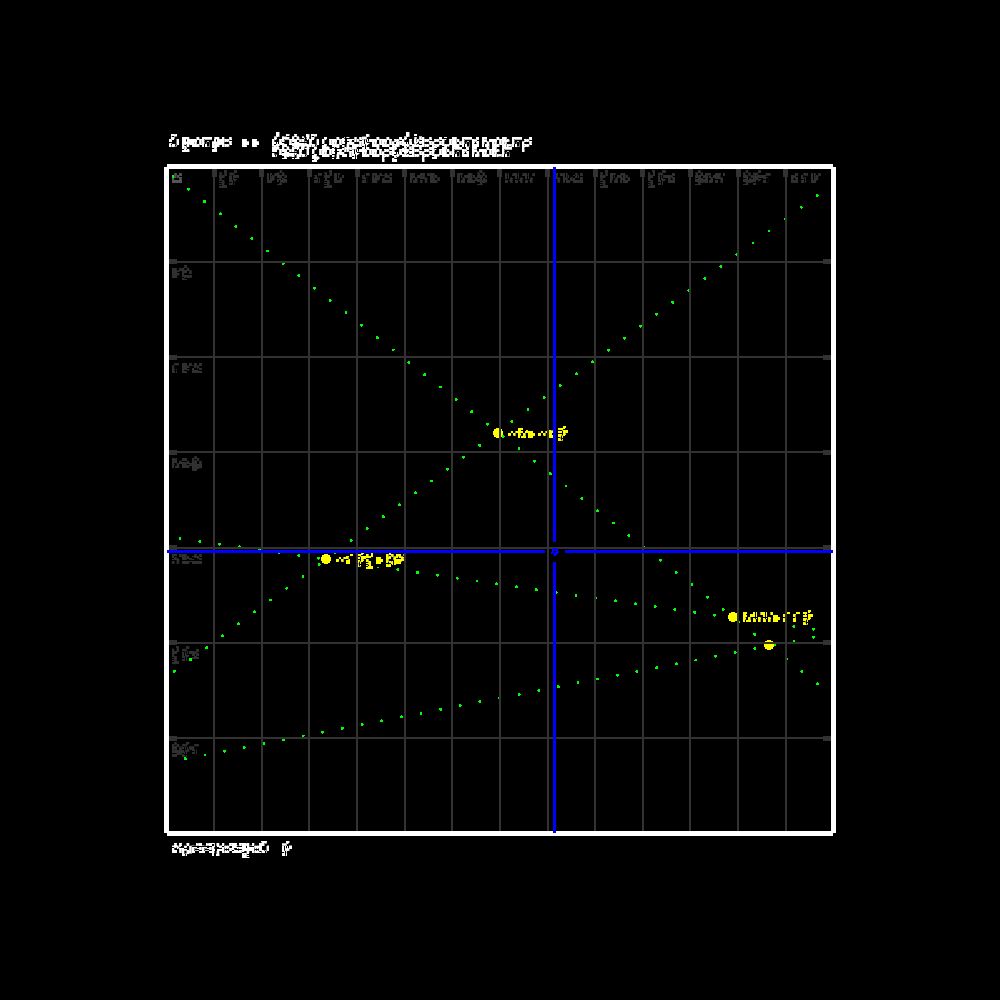
Task: Click the top-right corner column label
Action: tap(805, 178)
